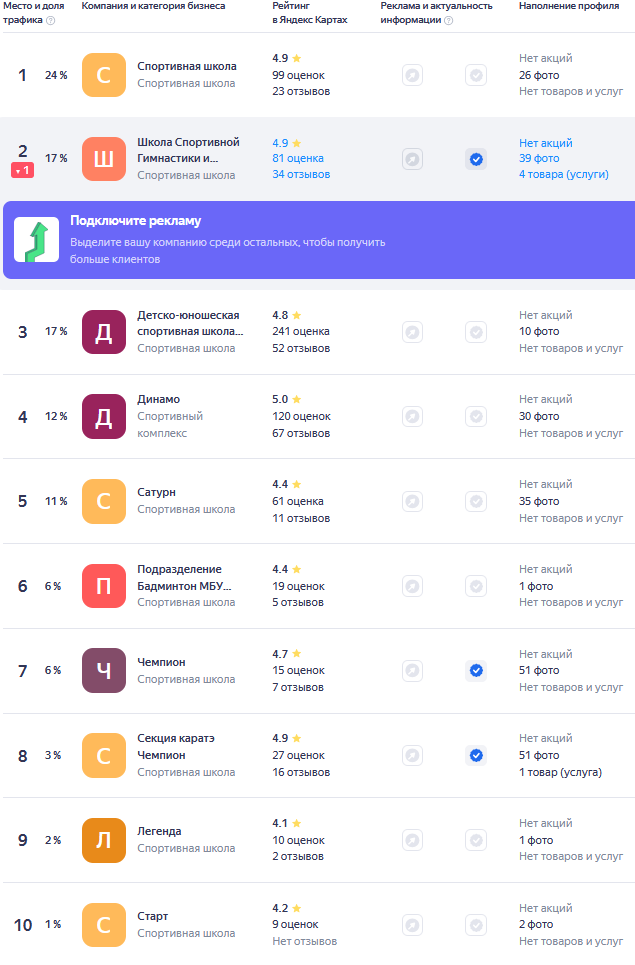Click '26 фото' in row 1
Viewport: 635px width, 965px height.
pyautogui.click(x=539, y=76)
